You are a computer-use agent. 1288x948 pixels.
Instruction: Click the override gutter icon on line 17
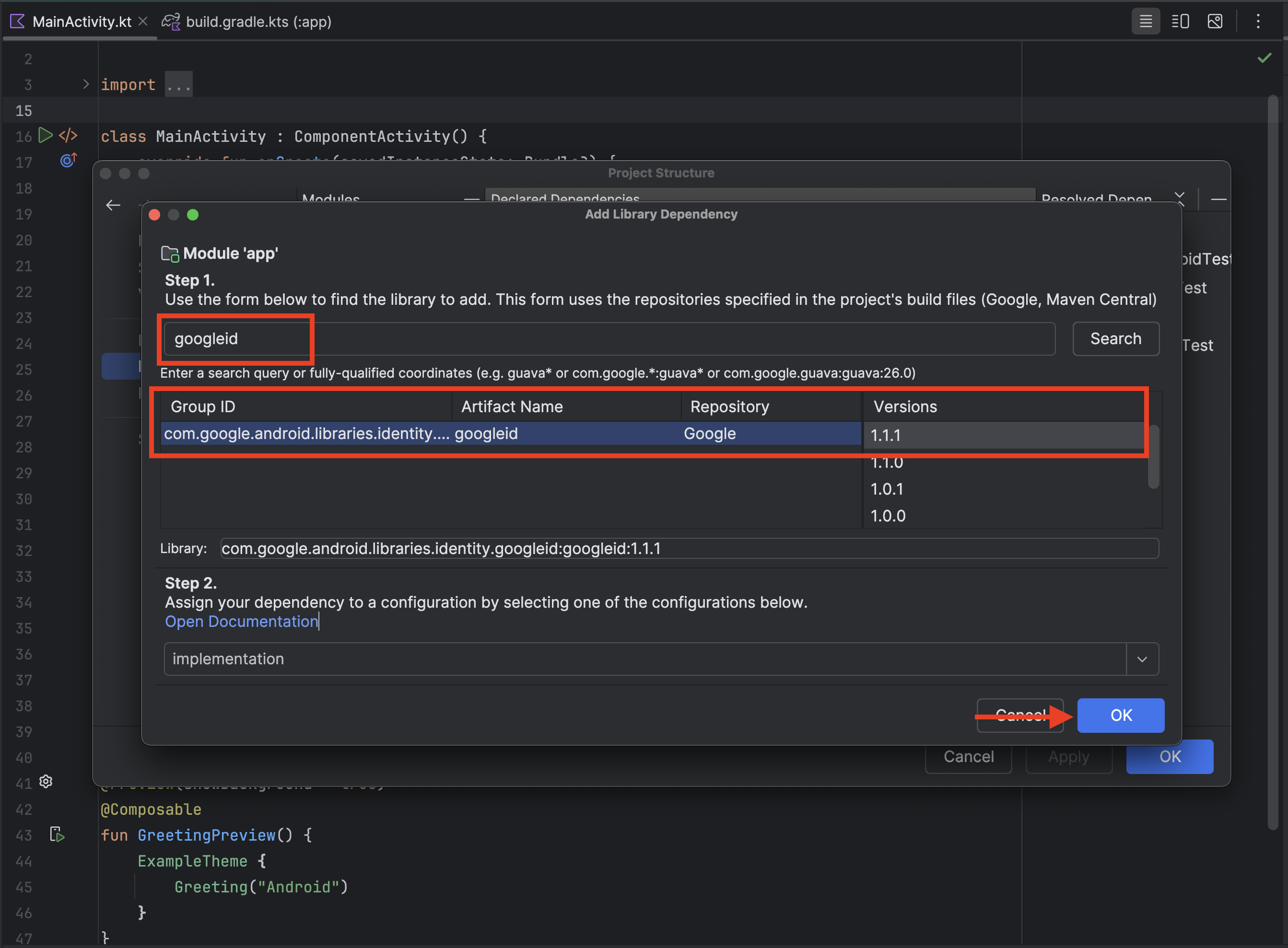[x=69, y=161]
